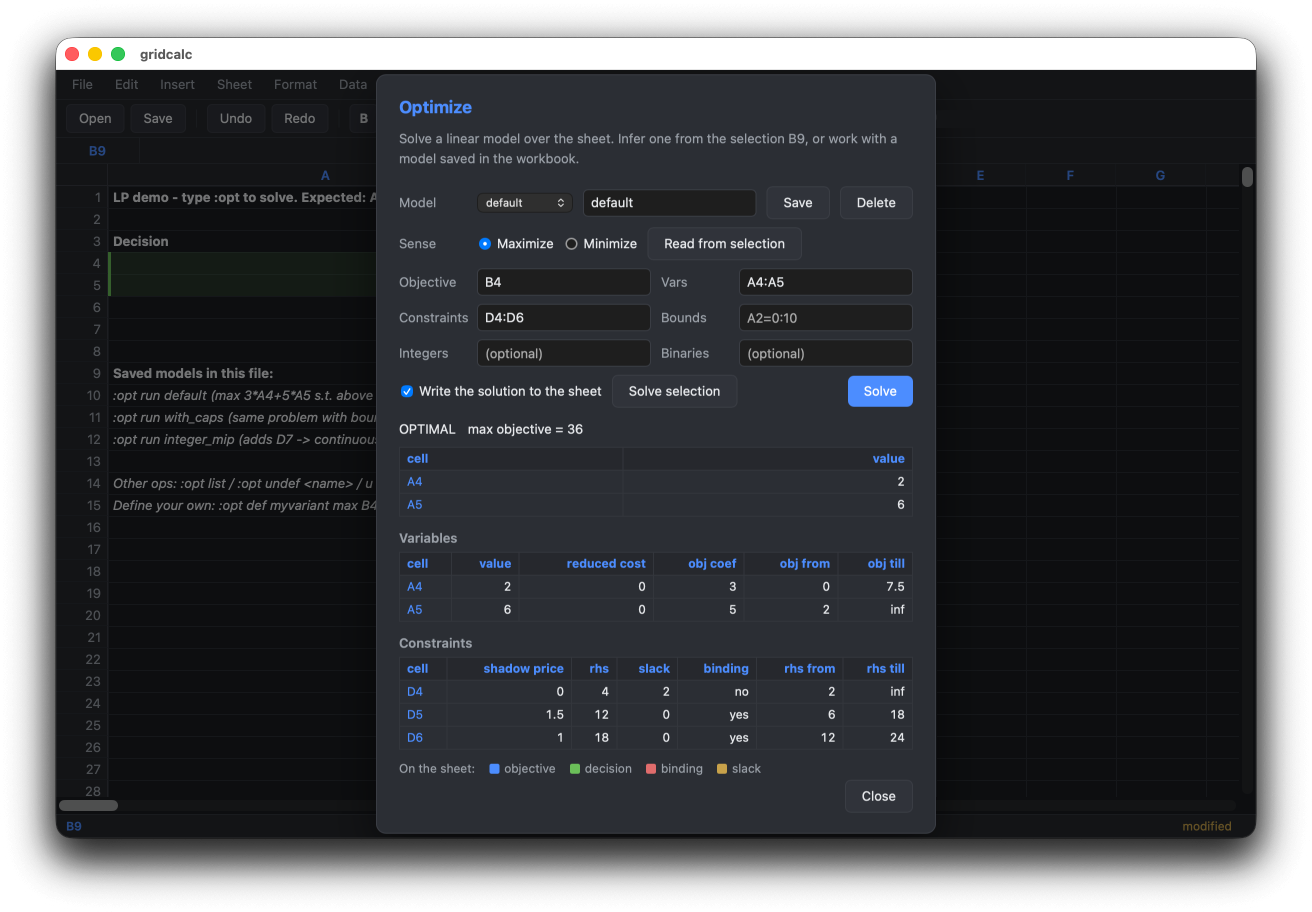Screen dimensions: 1312x912
Task: Click column E header
Action: tap(980, 175)
